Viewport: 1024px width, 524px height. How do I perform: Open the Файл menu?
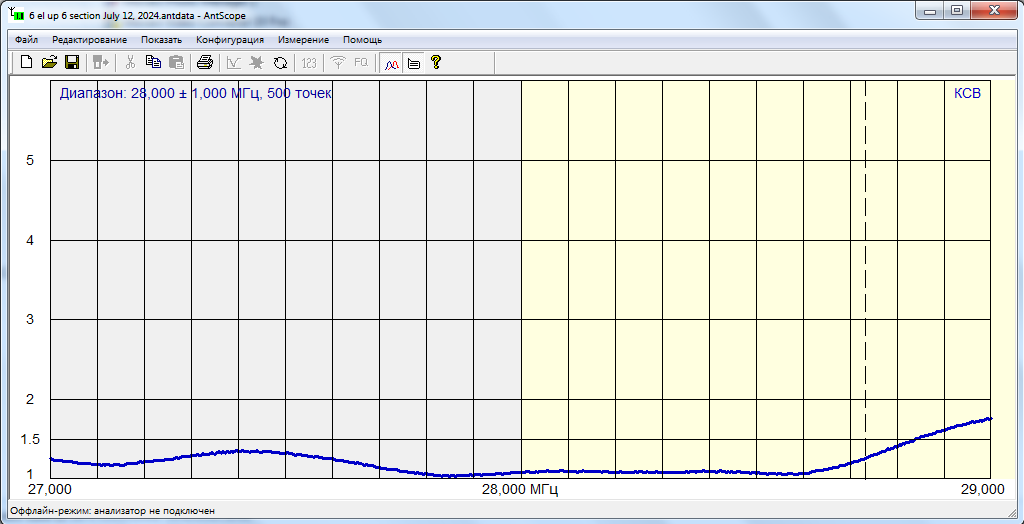(27, 40)
